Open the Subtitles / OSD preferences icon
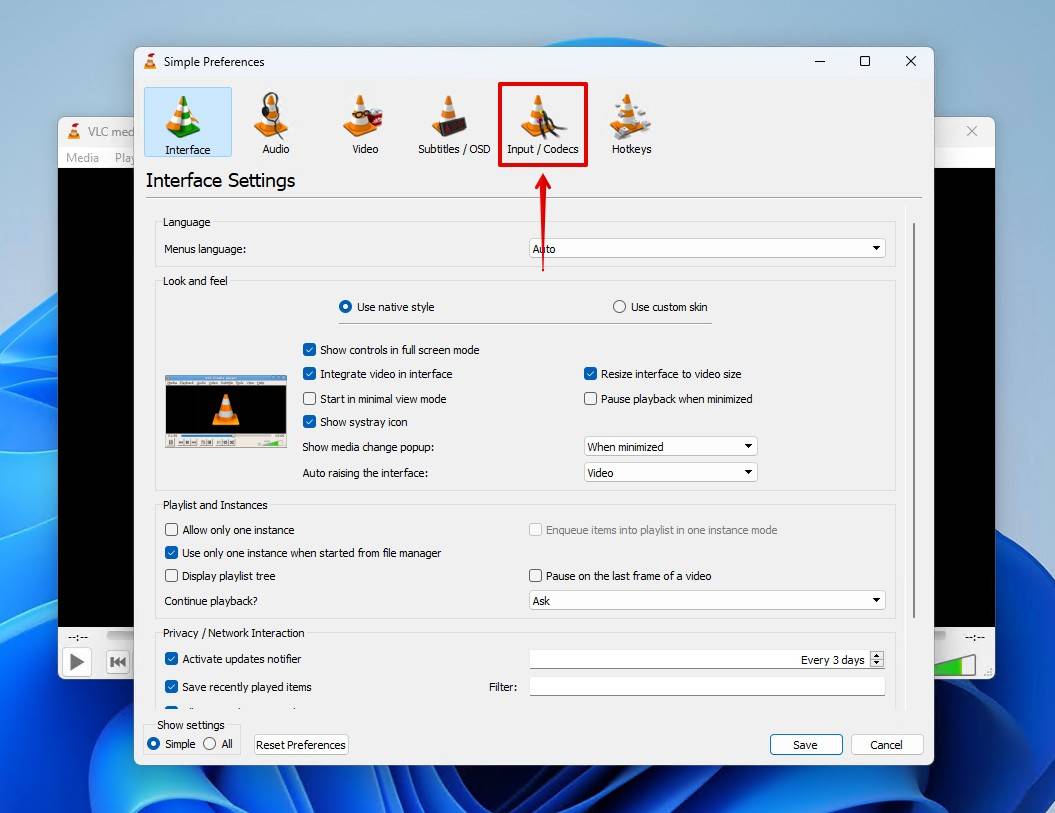 453,123
